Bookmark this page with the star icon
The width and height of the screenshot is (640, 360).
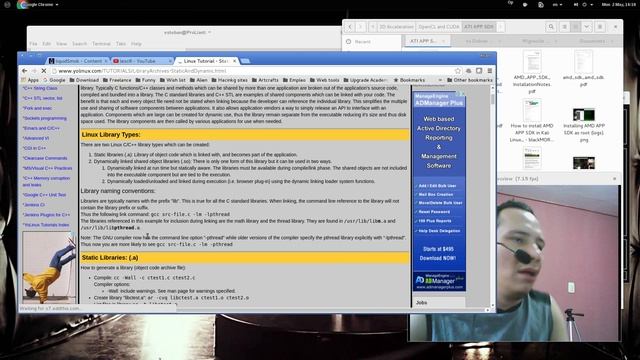[458, 71]
